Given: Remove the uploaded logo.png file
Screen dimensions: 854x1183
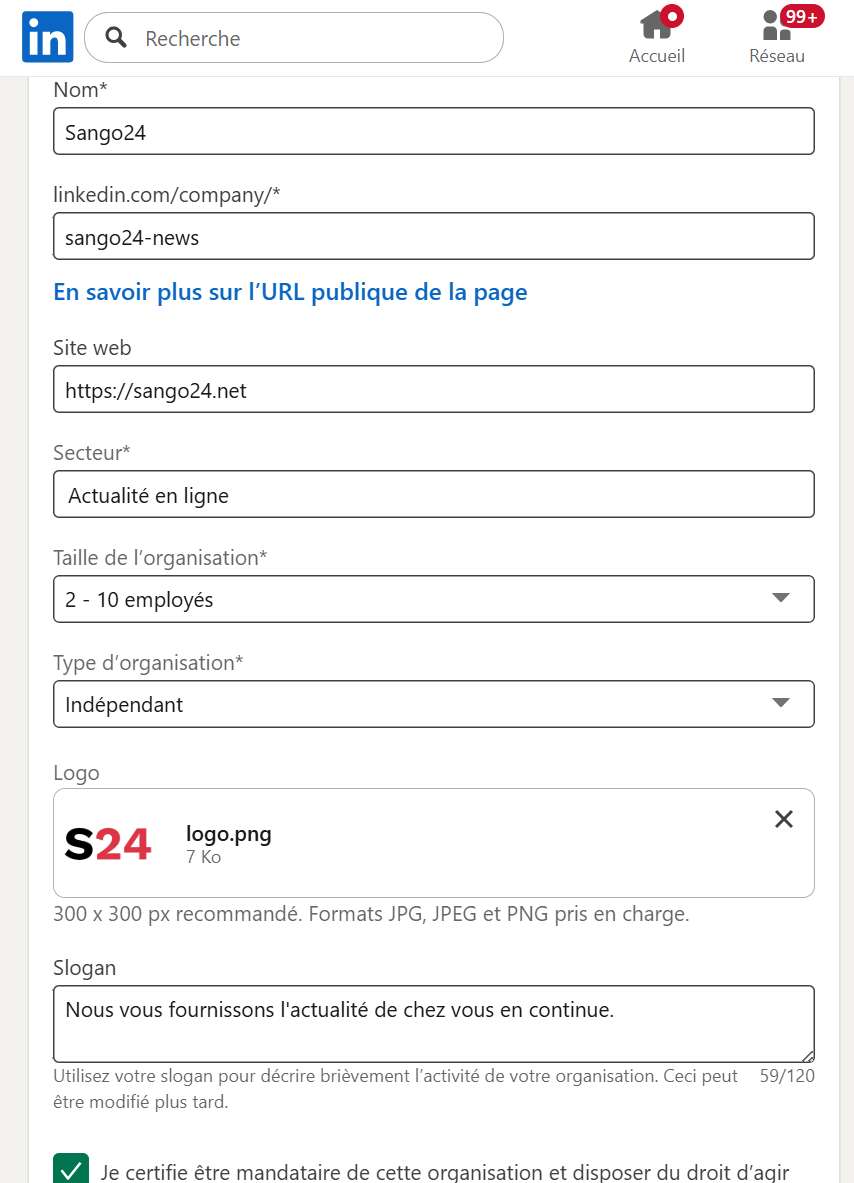Looking at the screenshot, I should (x=783, y=819).
